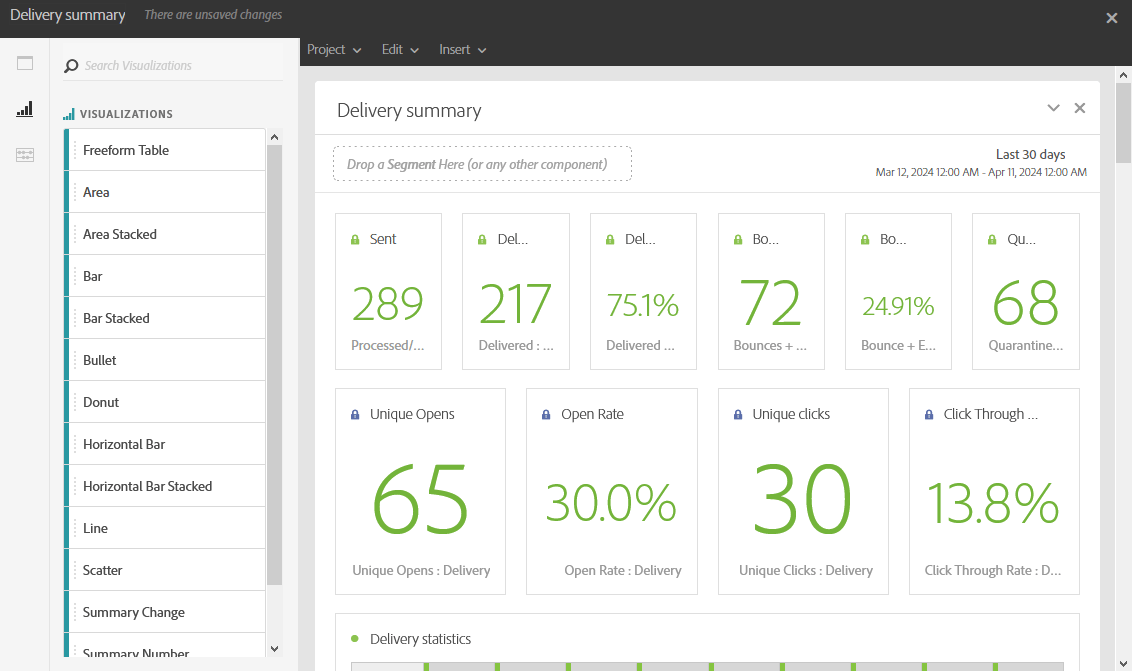Screen dimensions: 1132x671
Task: Toggle the lock on the Quarantine tile
Action: pos(990,238)
